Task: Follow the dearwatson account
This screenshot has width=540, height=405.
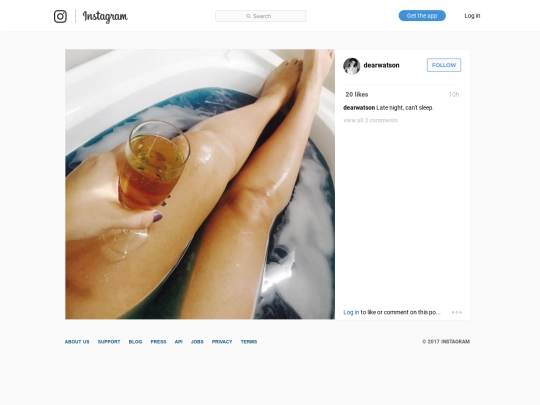Action: pos(444,65)
